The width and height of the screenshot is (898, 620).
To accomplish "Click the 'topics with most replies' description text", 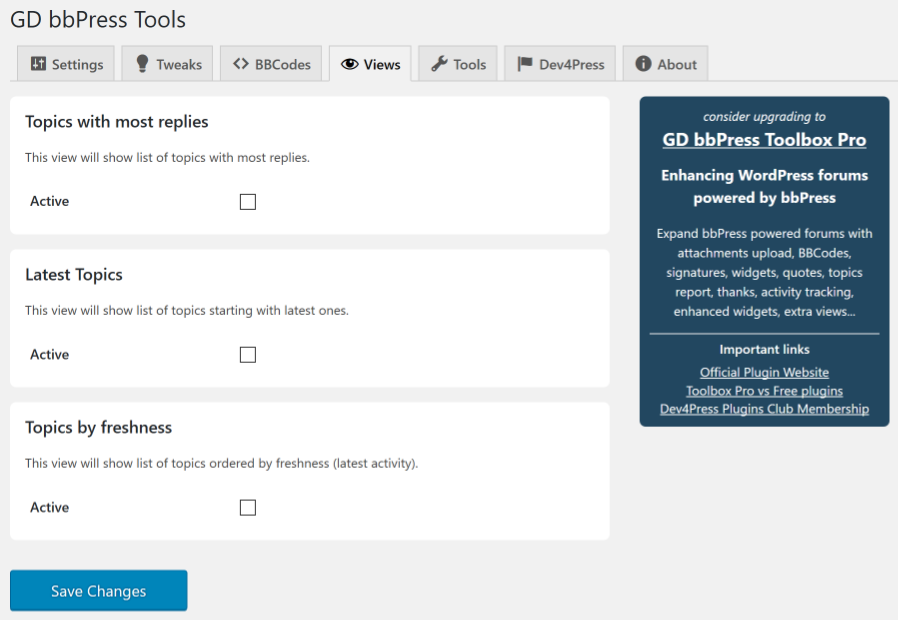I will click(x=167, y=157).
